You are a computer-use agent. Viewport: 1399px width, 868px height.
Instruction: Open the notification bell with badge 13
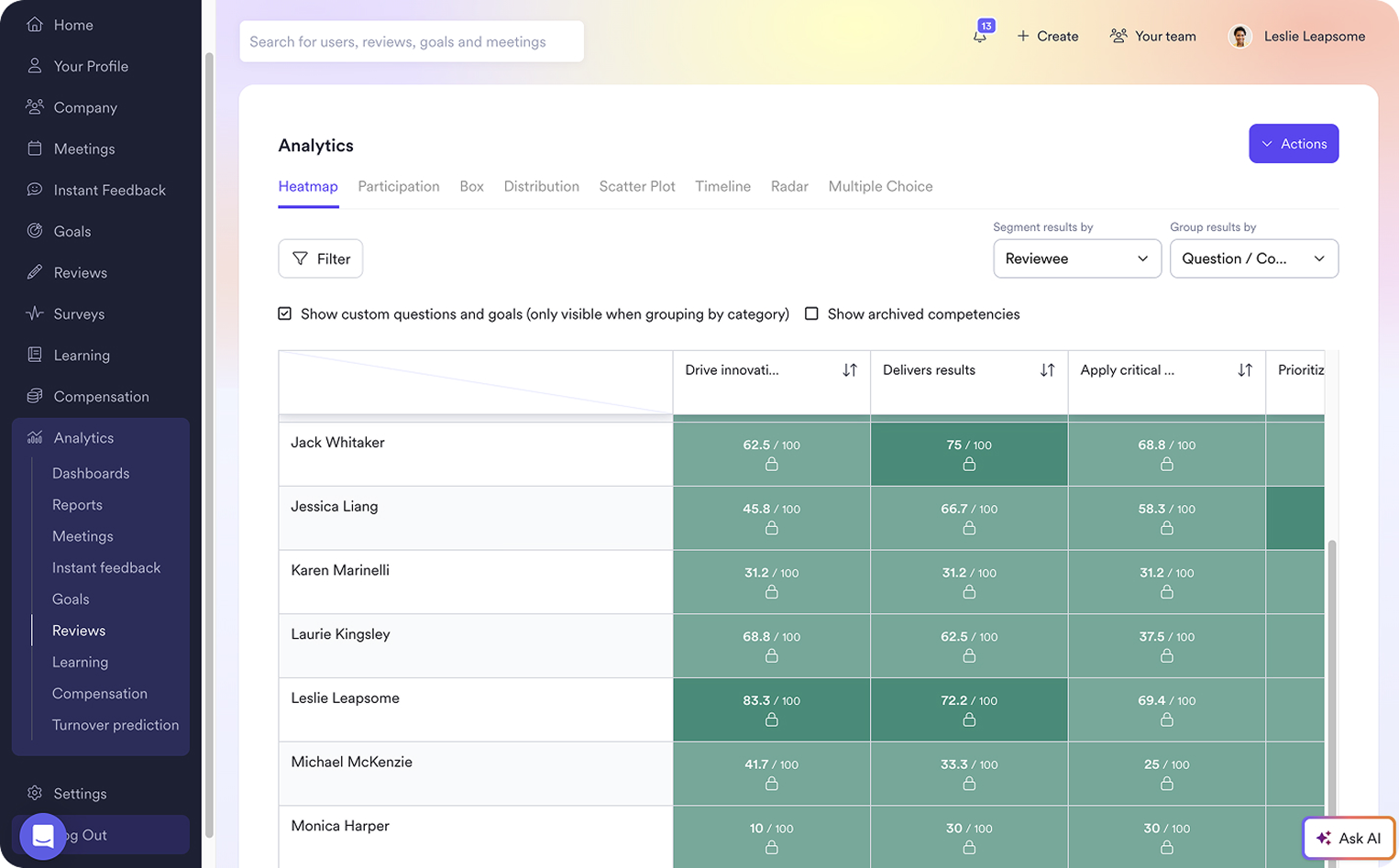(979, 37)
